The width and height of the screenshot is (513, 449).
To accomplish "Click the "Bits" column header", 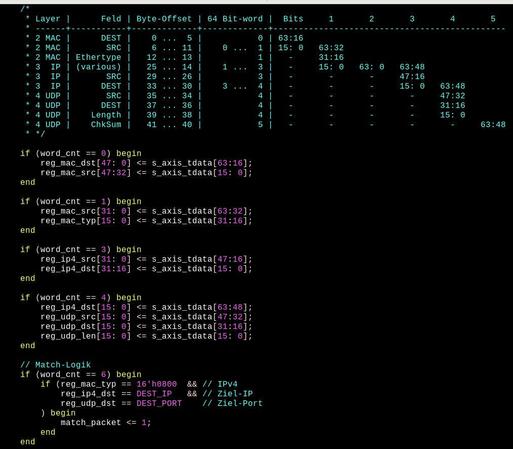I will pos(293,19).
